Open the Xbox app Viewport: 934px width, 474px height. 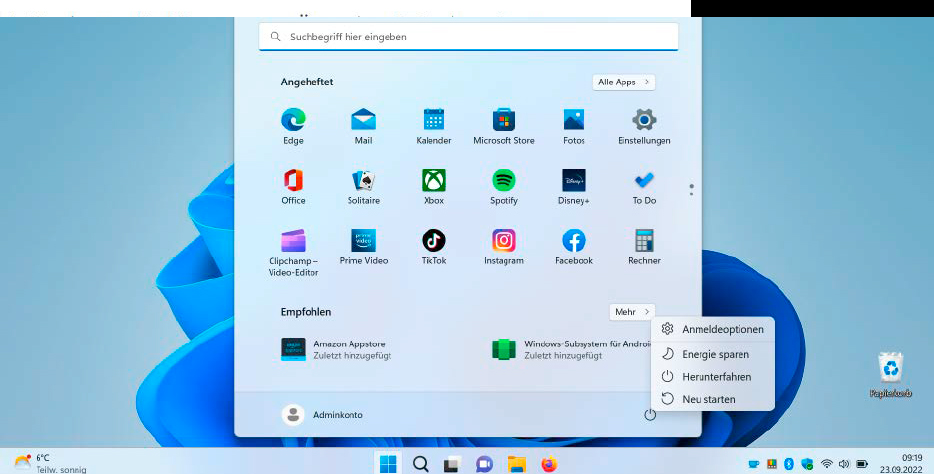pyautogui.click(x=434, y=181)
